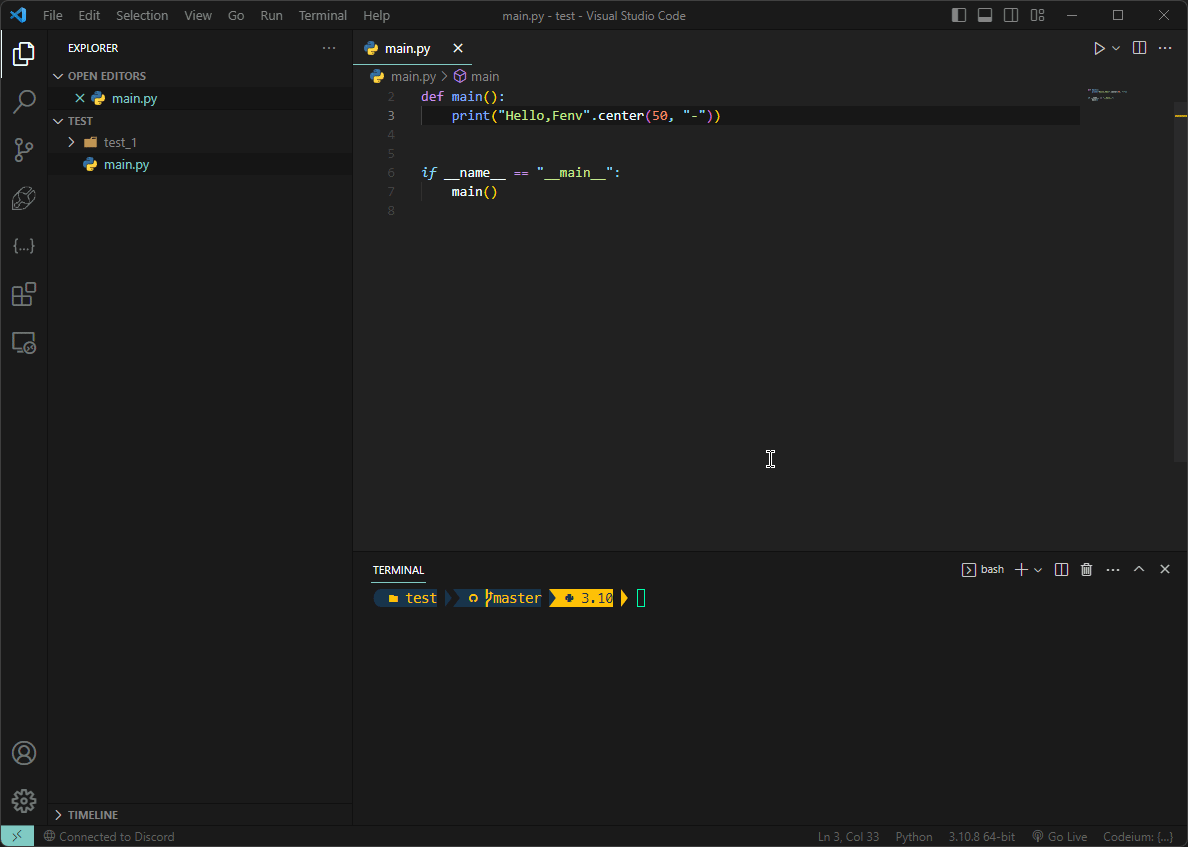The height and width of the screenshot is (847, 1188).
Task: Toggle the bottom panel layout button
Action: (x=985, y=15)
